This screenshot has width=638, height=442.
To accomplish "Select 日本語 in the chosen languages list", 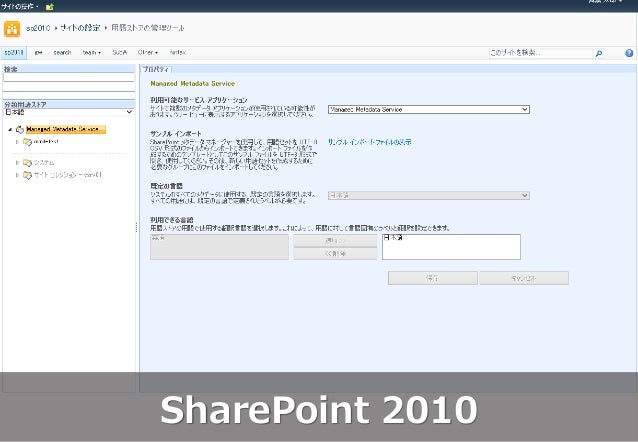I will pyautogui.click(x=393, y=238).
